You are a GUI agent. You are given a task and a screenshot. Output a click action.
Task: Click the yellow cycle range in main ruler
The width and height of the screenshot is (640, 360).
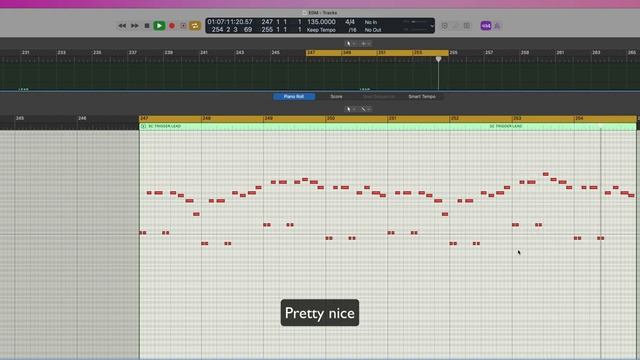[377, 53]
